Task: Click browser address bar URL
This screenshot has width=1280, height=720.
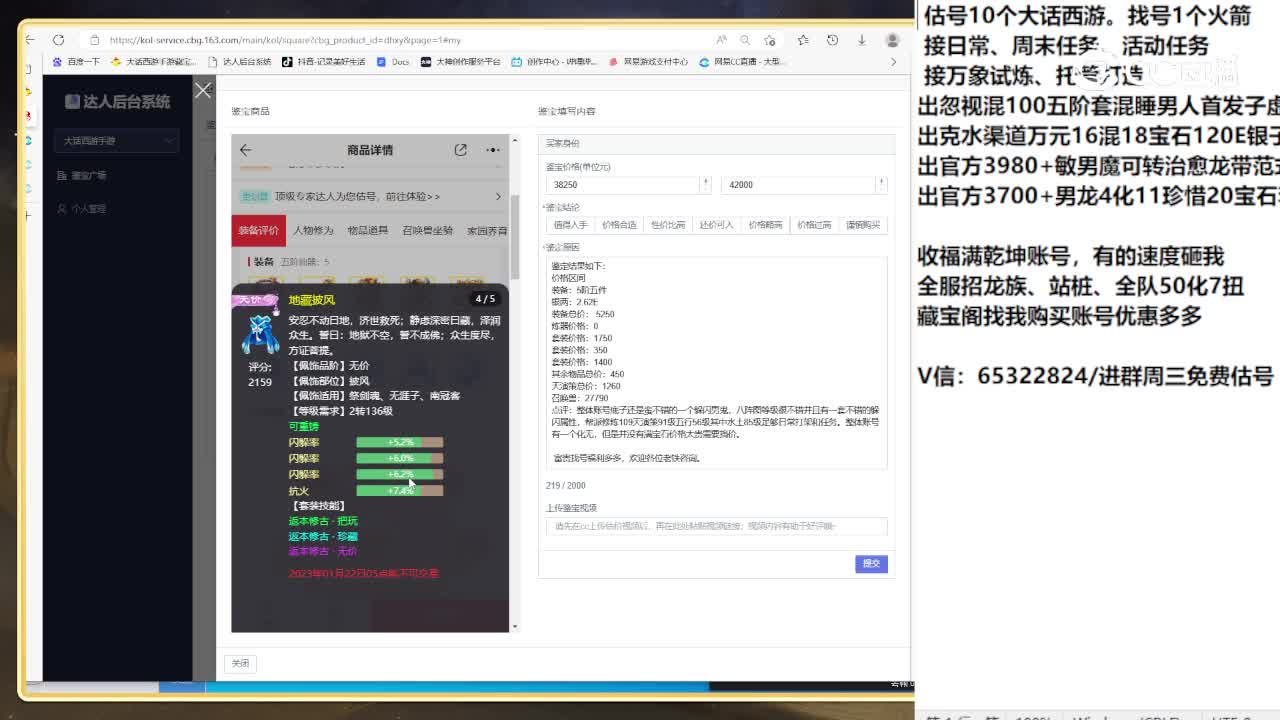Action: coord(285,40)
